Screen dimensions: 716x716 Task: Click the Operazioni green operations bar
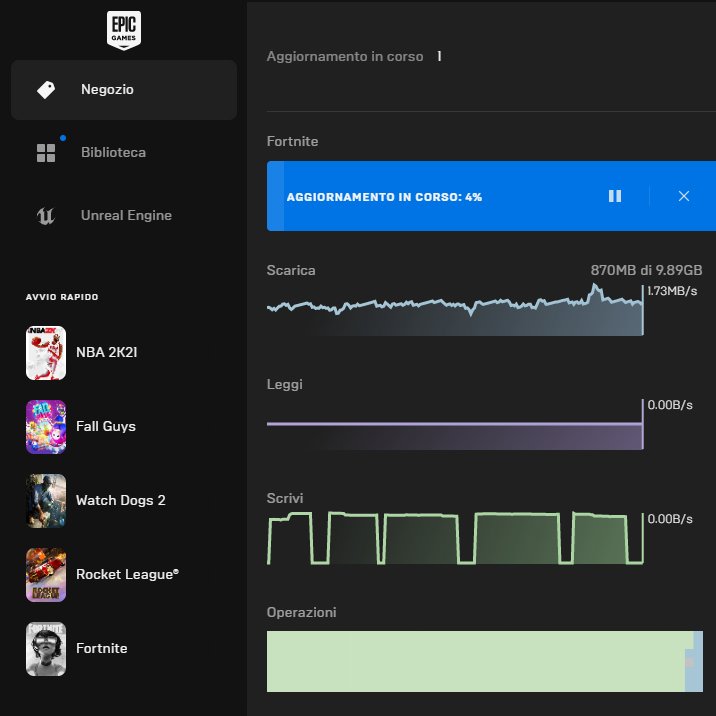click(x=484, y=661)
